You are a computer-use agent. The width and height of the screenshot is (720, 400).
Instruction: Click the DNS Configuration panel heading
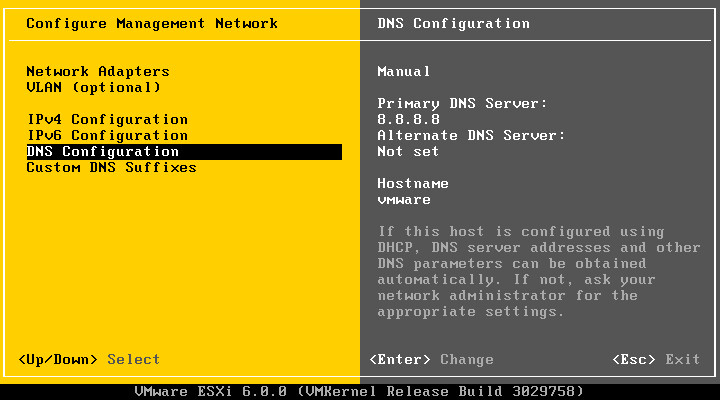(454, 23)
